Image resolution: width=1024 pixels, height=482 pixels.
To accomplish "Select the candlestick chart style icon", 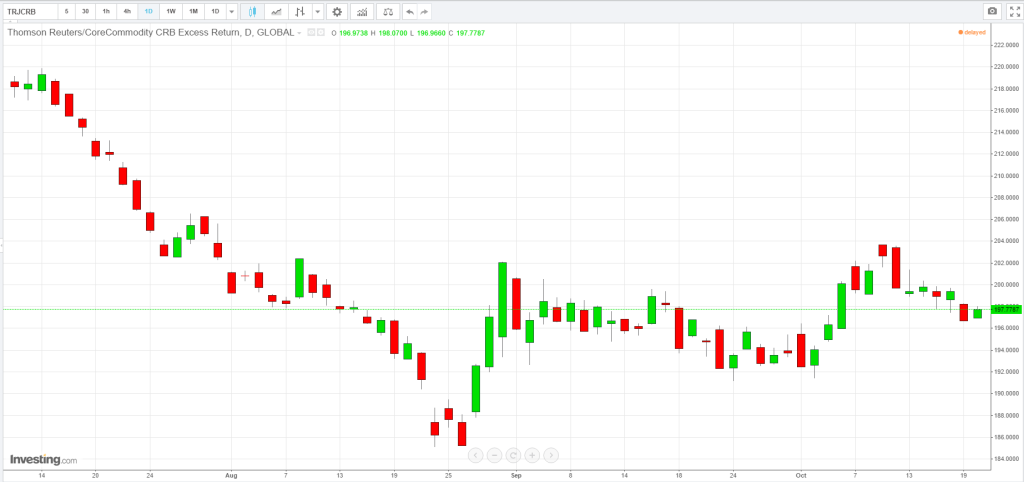I will tap(252, 11).
